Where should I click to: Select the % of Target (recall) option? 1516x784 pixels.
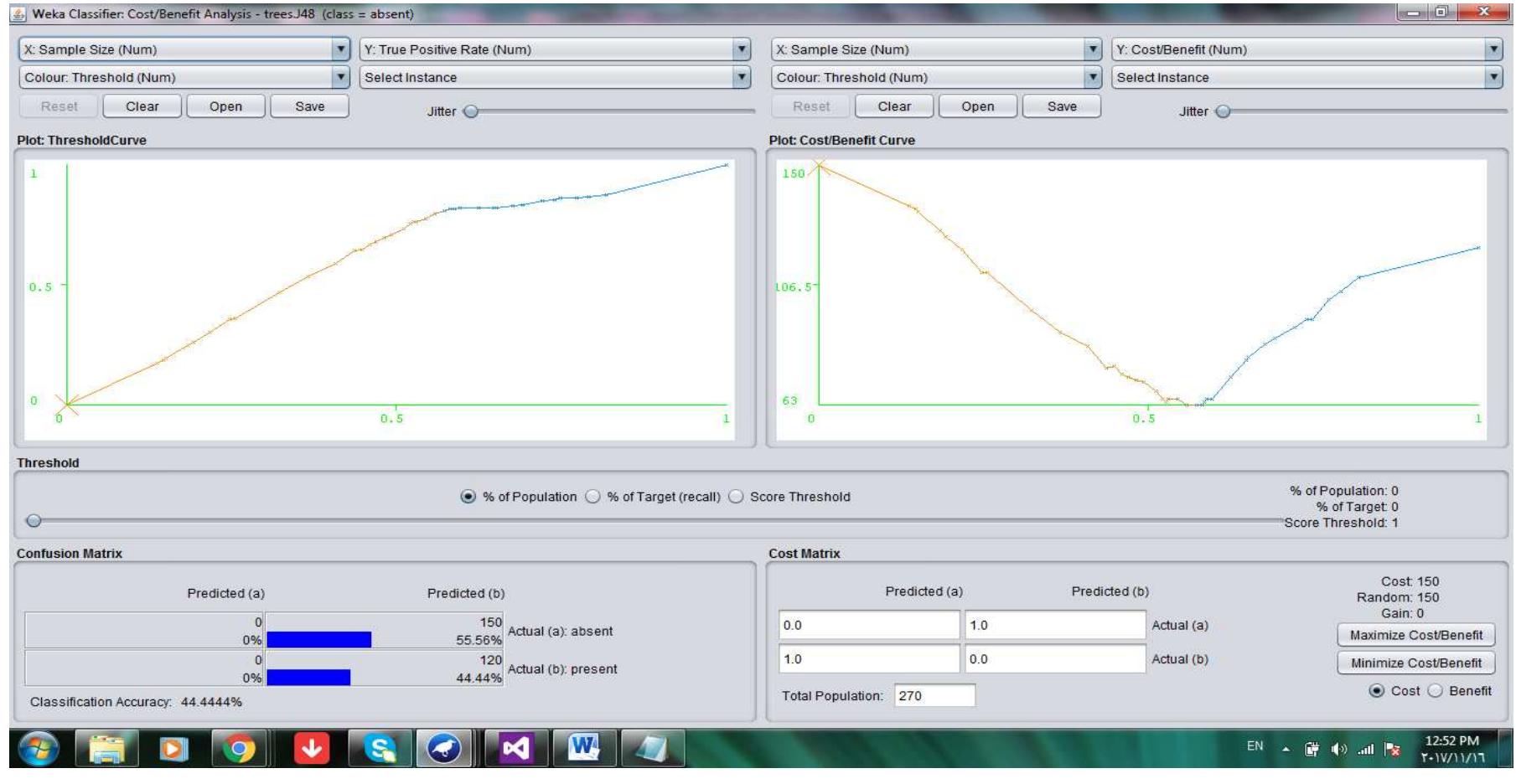(592, 497)
